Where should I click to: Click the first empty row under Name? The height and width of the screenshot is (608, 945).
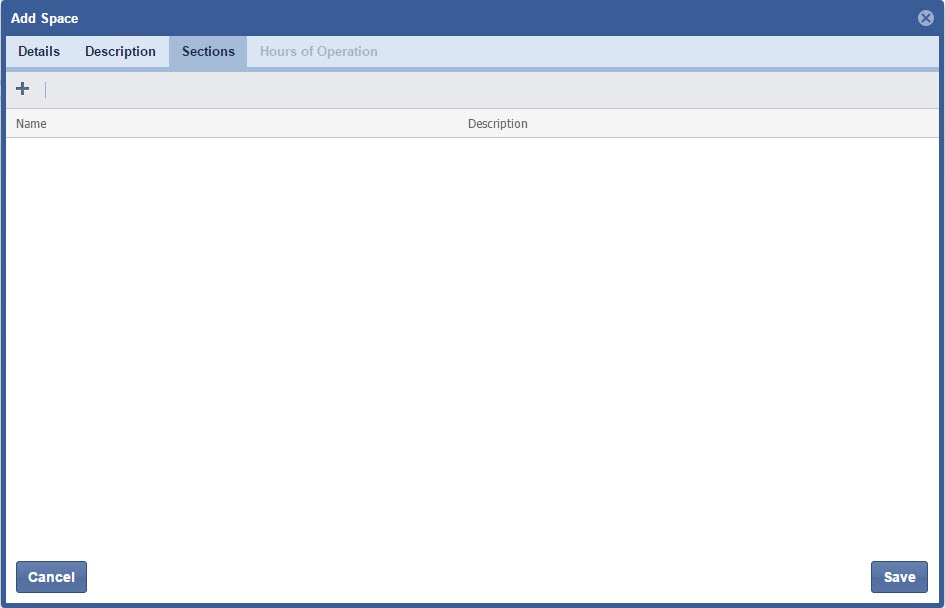click(x=230, y=152)
